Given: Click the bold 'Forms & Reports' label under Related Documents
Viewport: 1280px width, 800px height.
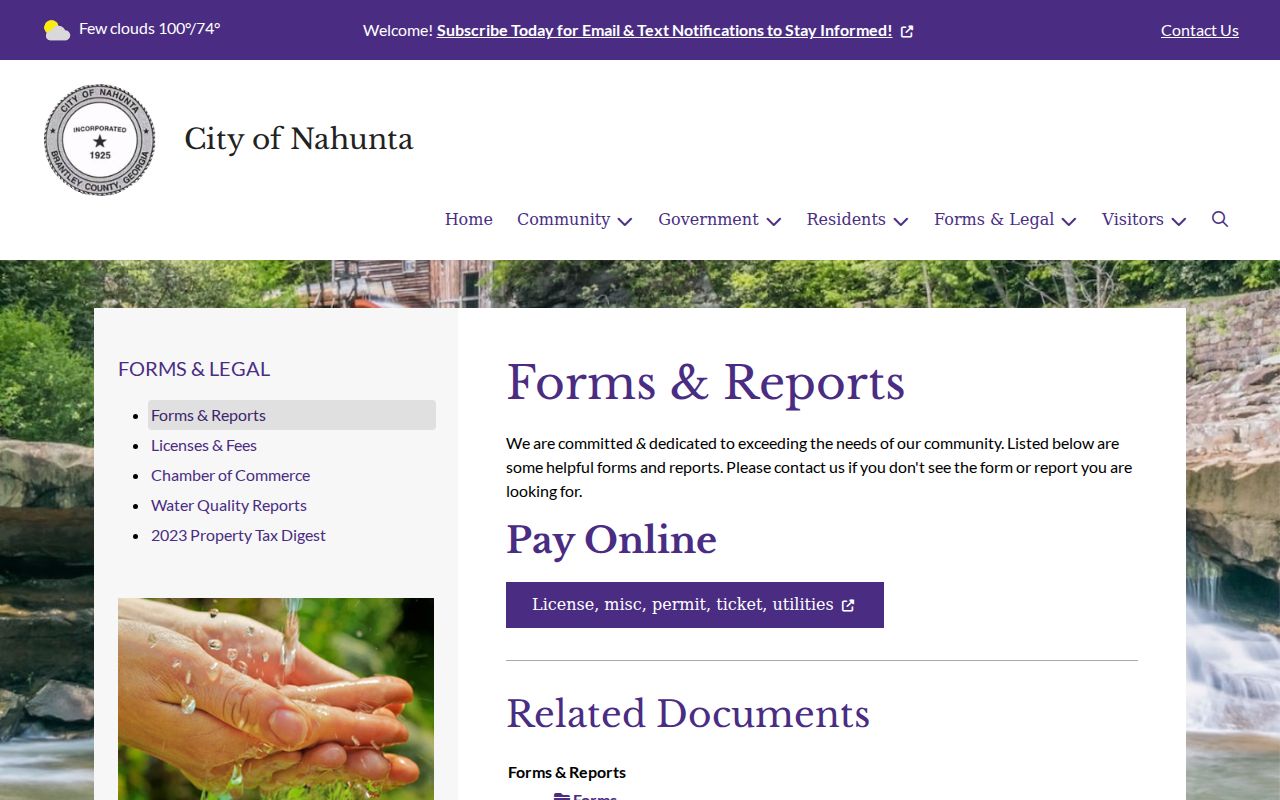Looking at the screenshot, I should click(x=567, y=772).
